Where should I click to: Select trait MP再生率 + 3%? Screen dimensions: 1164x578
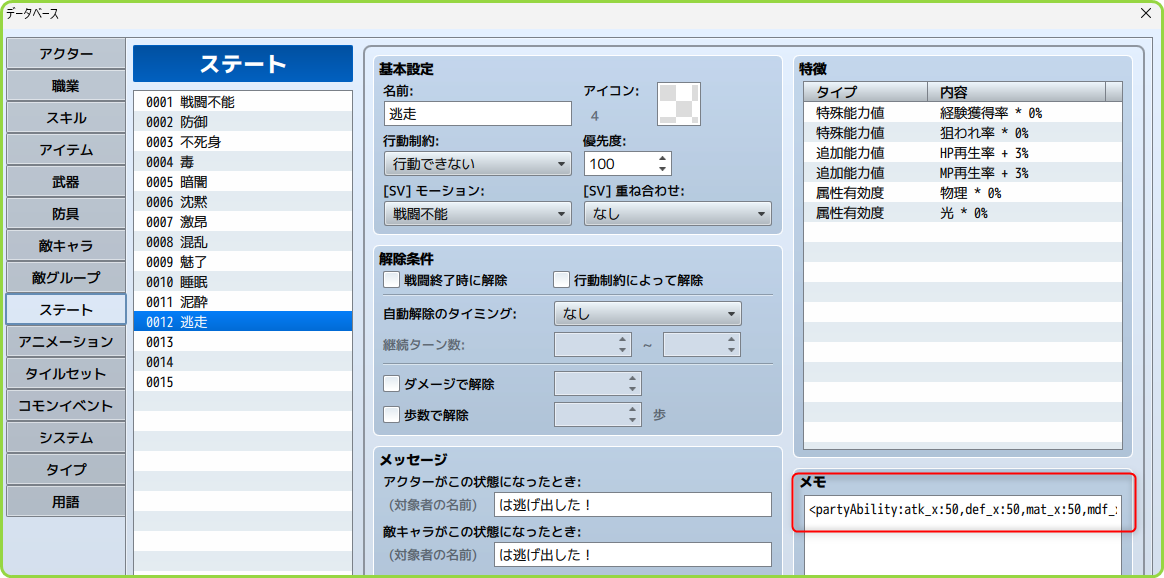coord(963,173)
